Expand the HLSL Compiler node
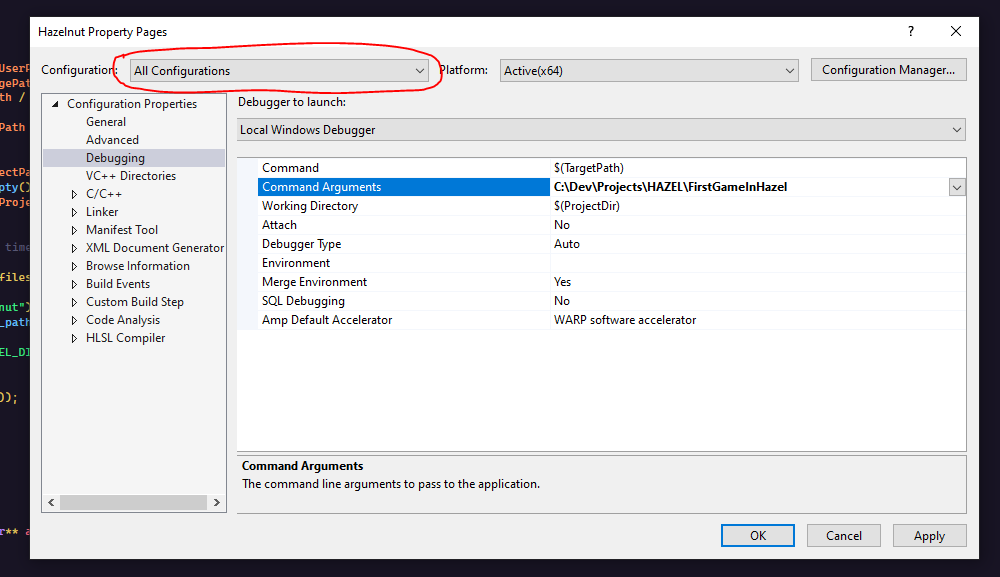1000x577 pixels. 74,338
